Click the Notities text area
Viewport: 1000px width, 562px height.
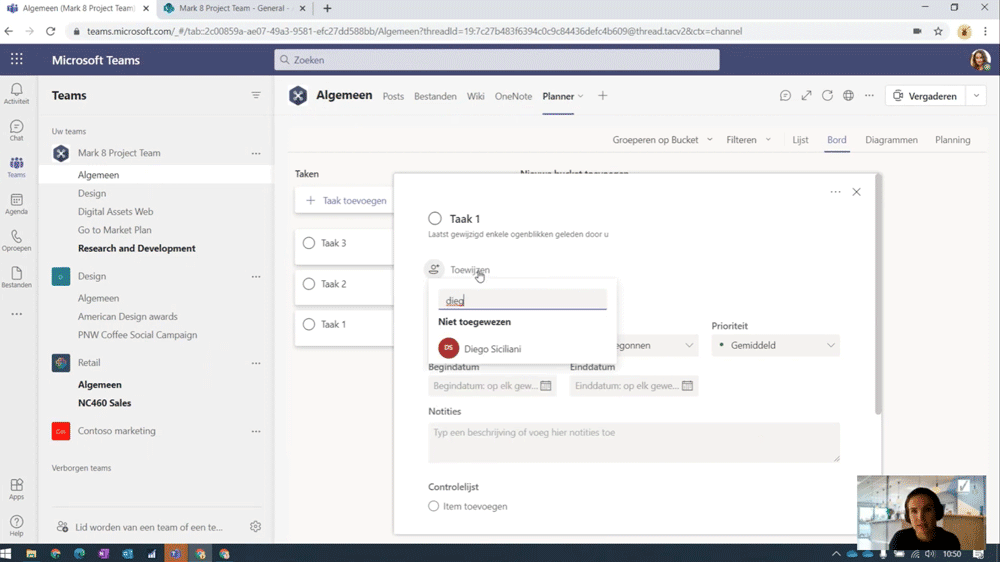pos(634,442)
